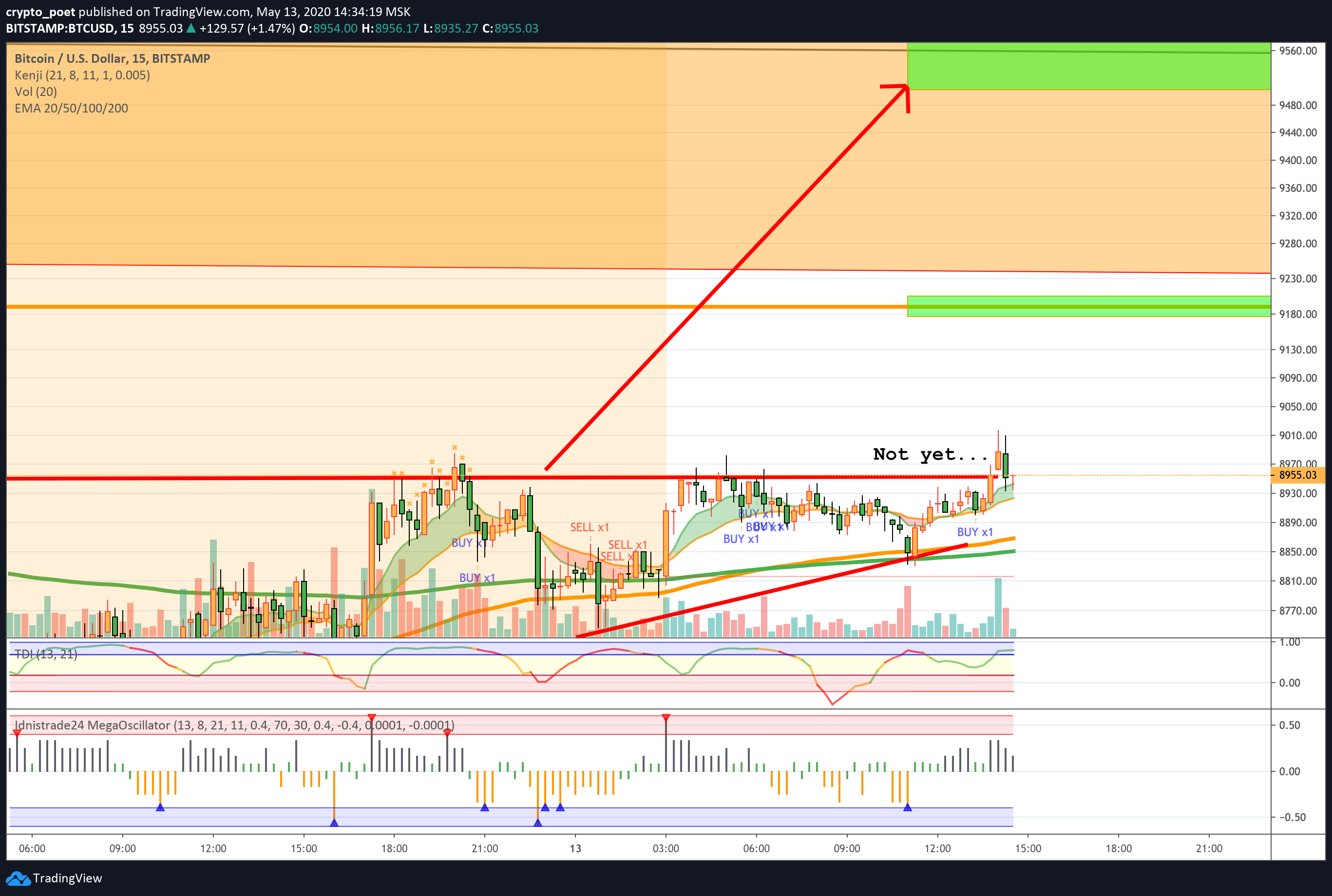Select the Idnistrade24 MegaOscillator label

(234, 725)
